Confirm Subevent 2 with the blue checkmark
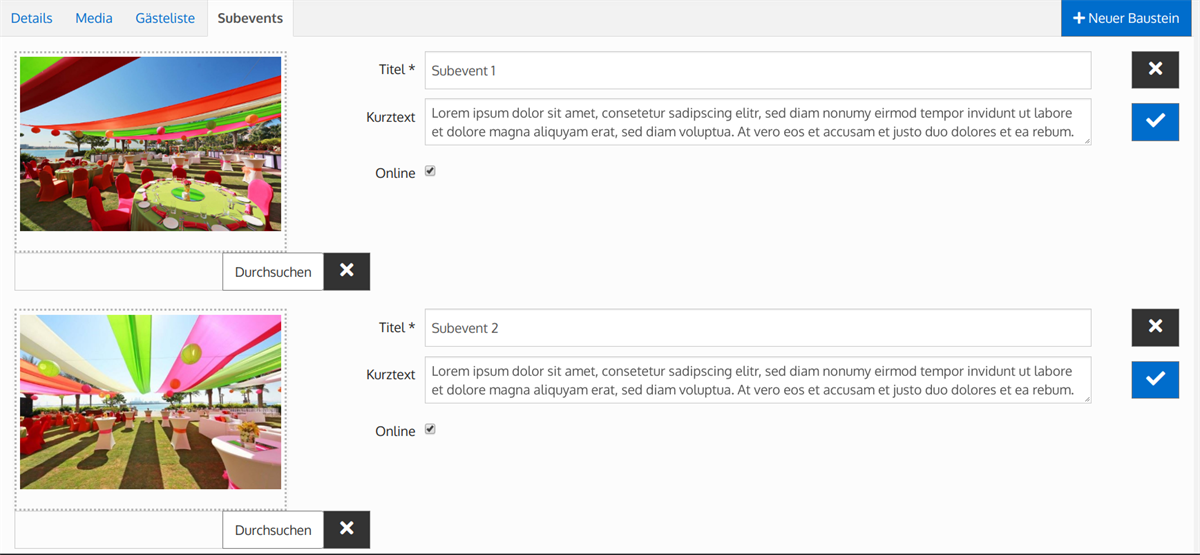 1155,379
